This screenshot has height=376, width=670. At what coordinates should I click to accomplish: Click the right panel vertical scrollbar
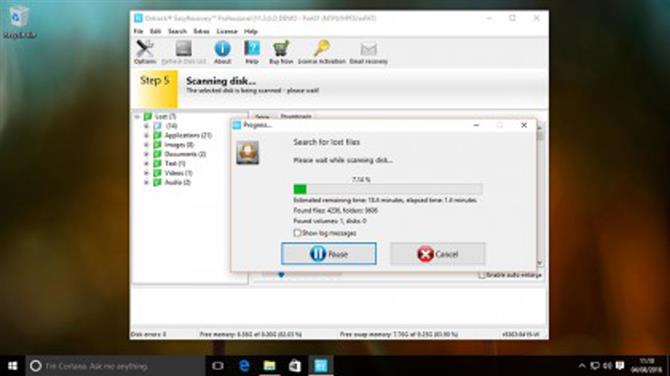tap(540, 195)
